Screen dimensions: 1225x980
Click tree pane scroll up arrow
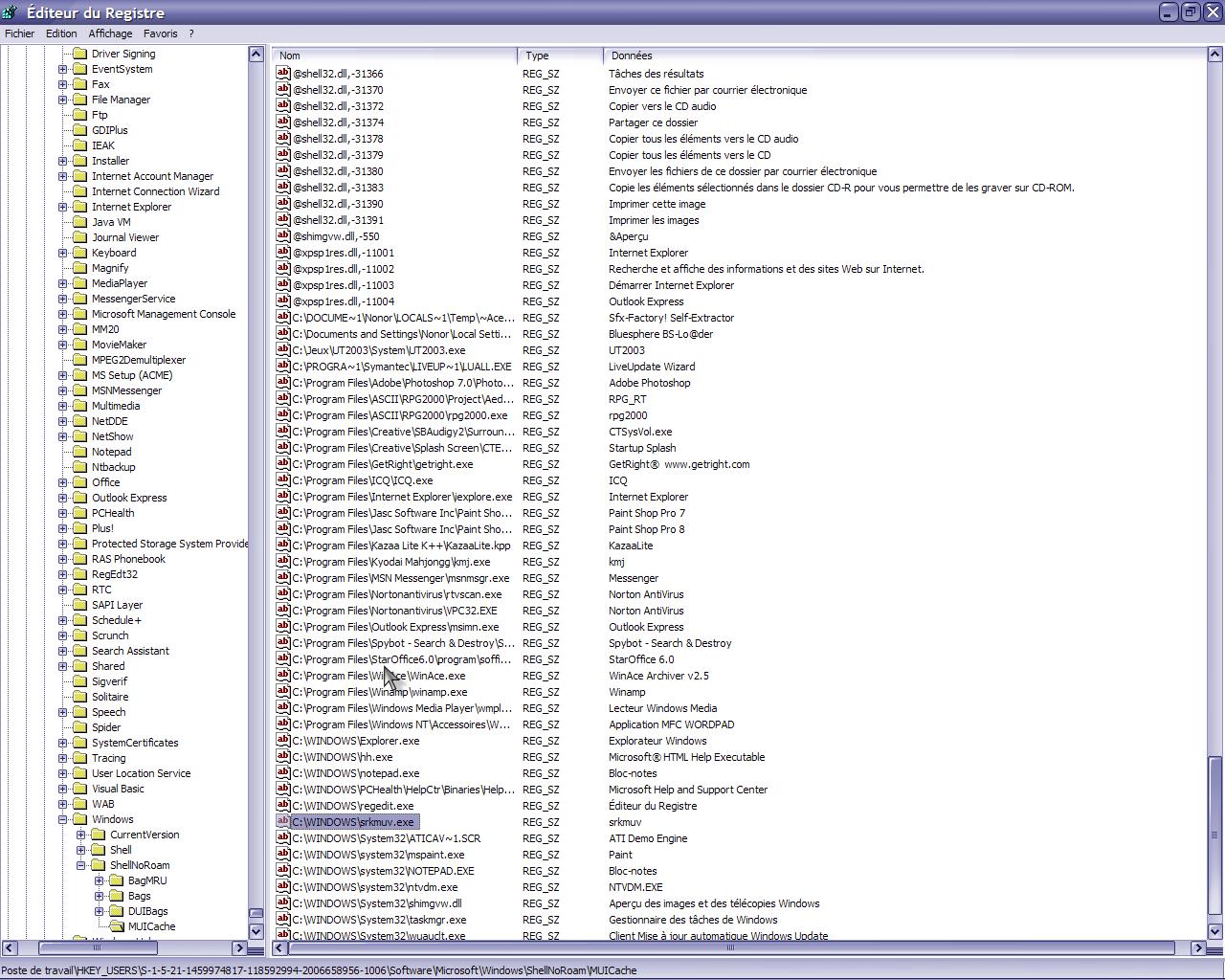click(256, 55)
